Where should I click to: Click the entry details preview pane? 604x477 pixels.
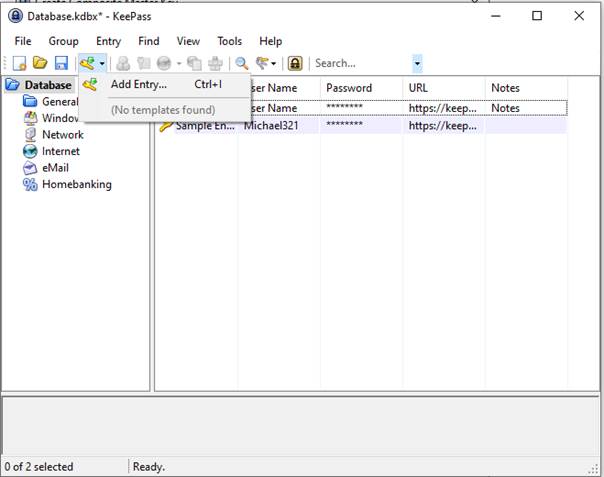coord(301,425)
